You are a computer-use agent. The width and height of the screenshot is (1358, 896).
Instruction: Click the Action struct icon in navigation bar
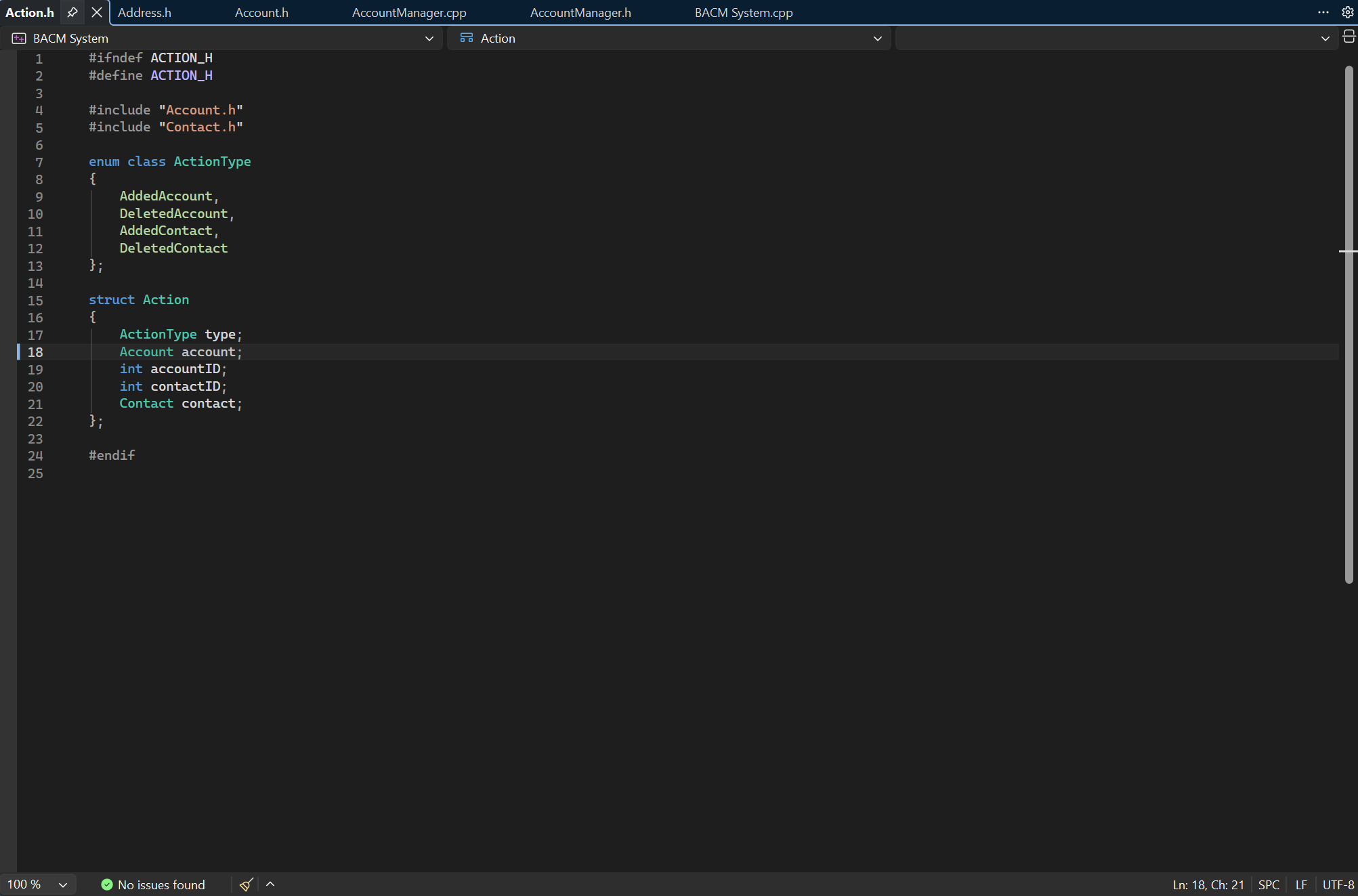coord(467,39)
